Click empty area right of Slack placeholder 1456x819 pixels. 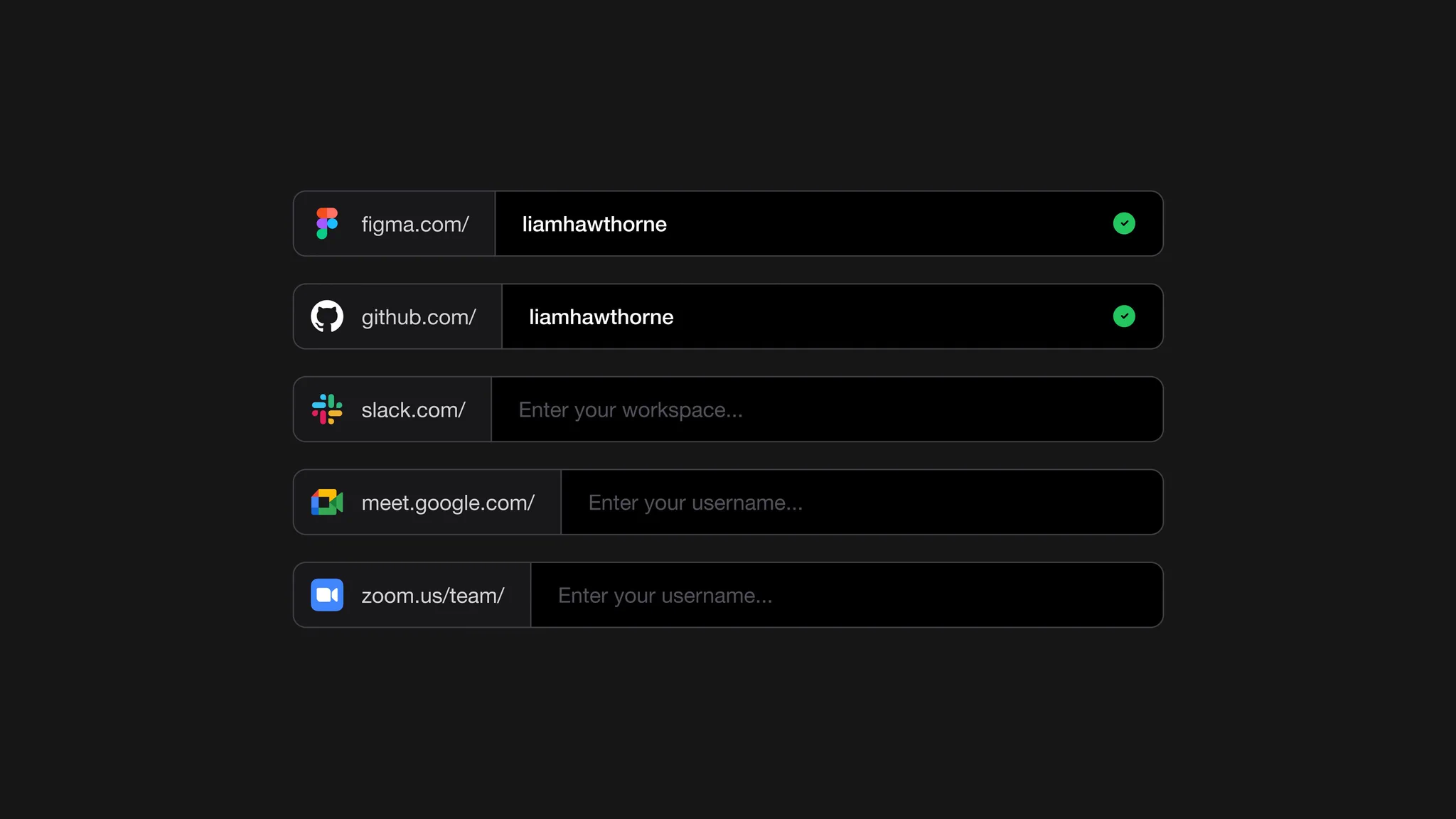click(x=953, y=409)
